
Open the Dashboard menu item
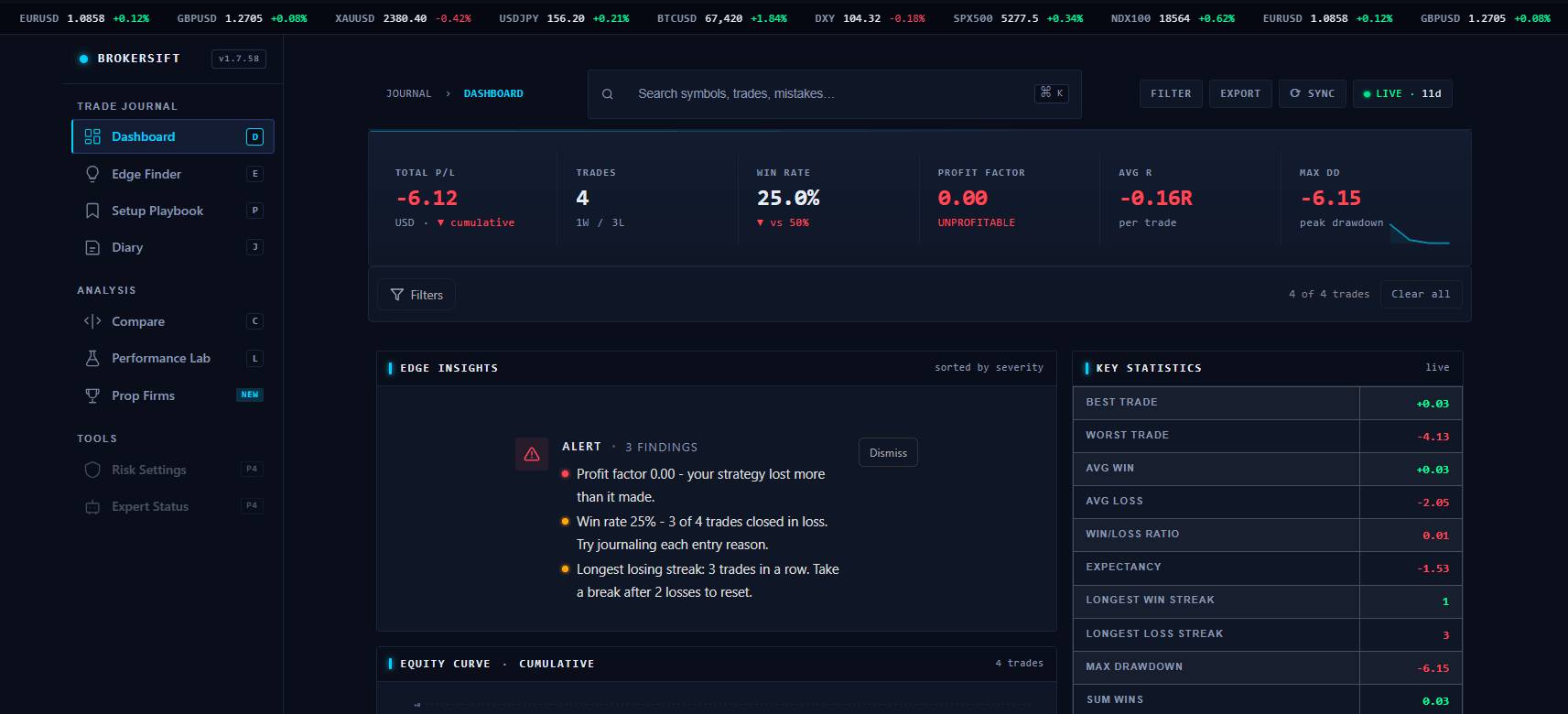(173, 136)
